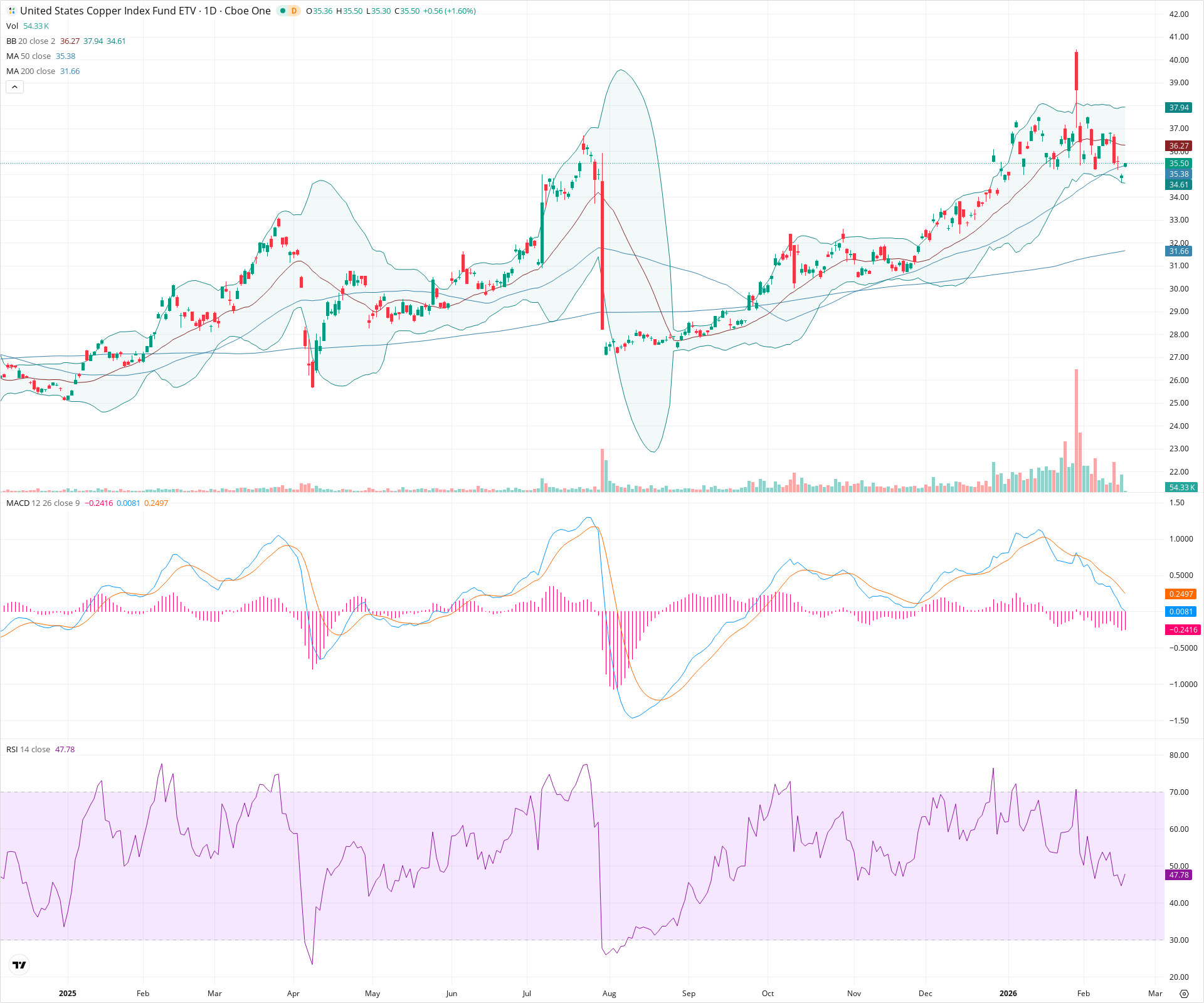Collapse the indicator legend with the chevron button
The image size is (1204, 1003).
pos(14,87)
